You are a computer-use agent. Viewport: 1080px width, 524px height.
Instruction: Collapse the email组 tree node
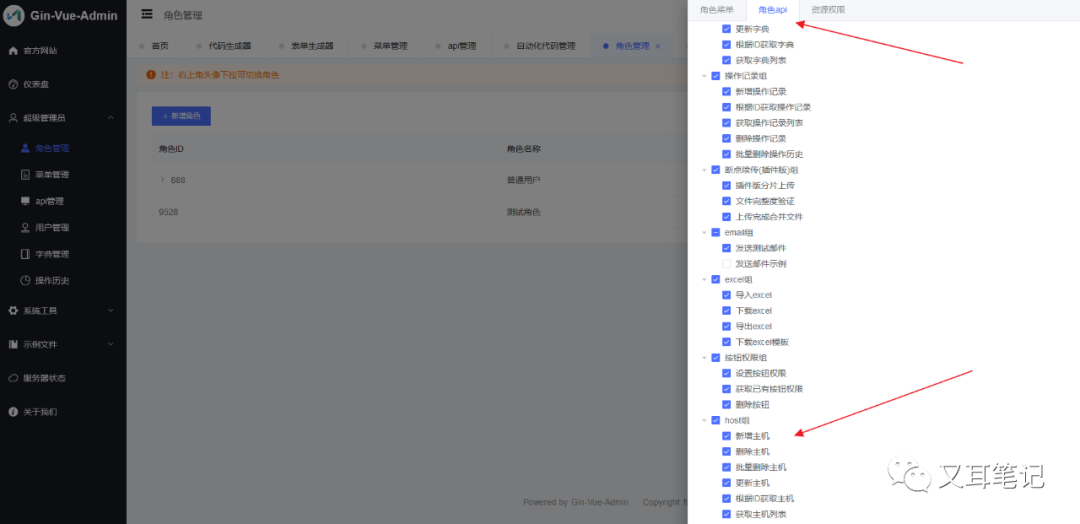pos(704,232)
